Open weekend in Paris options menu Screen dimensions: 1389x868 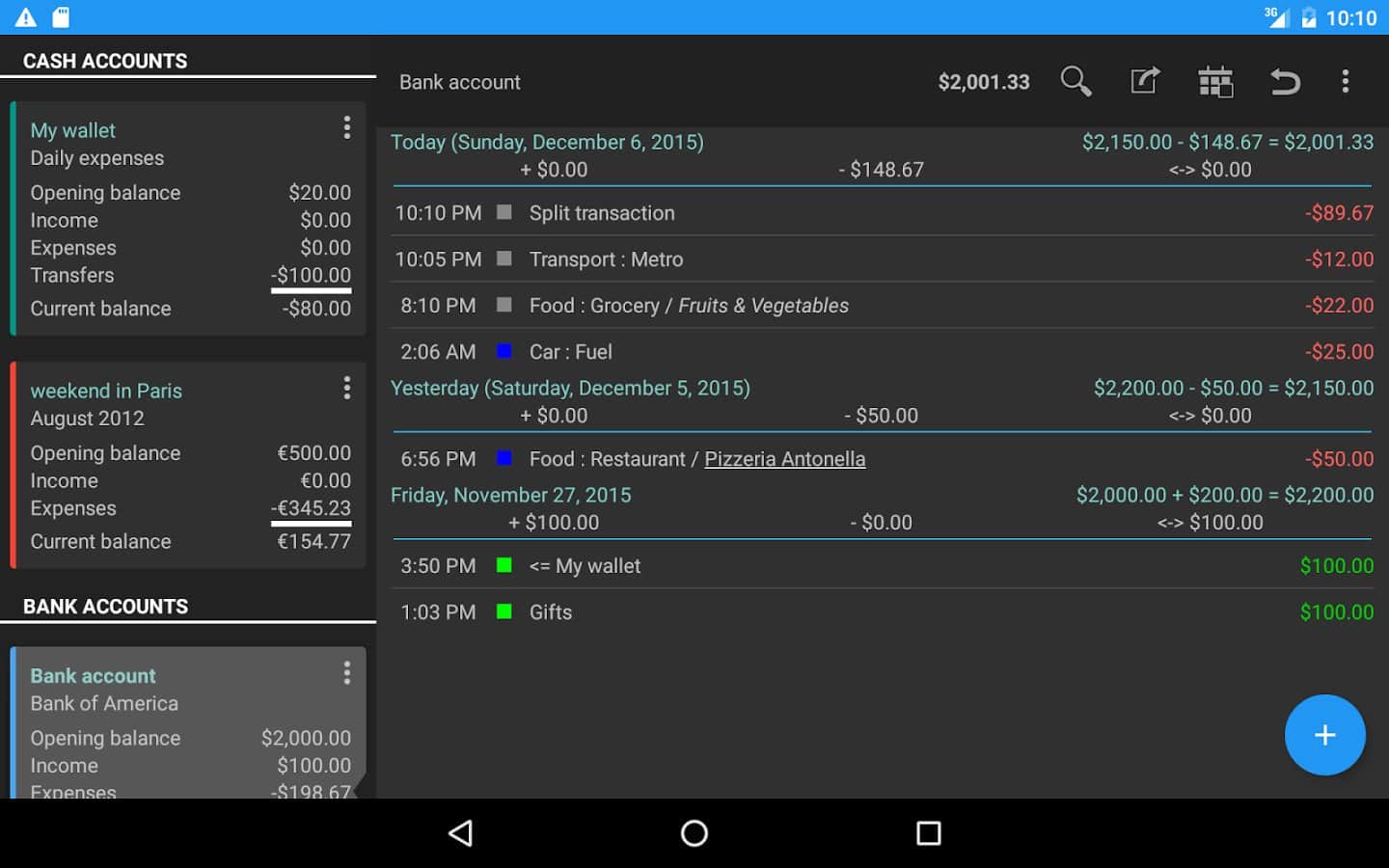click(346, 389)
